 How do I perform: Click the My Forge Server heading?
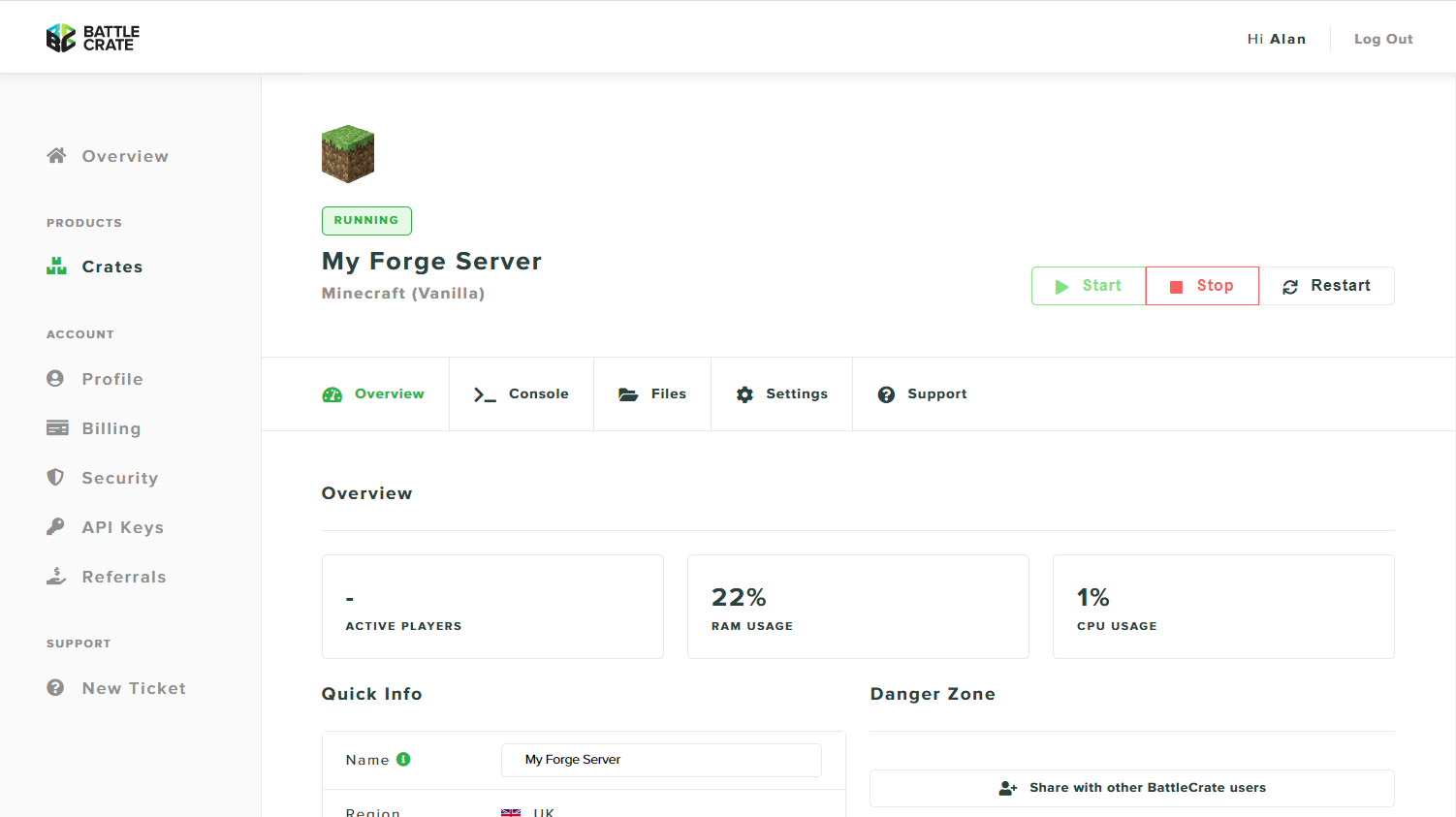[431, 261]
